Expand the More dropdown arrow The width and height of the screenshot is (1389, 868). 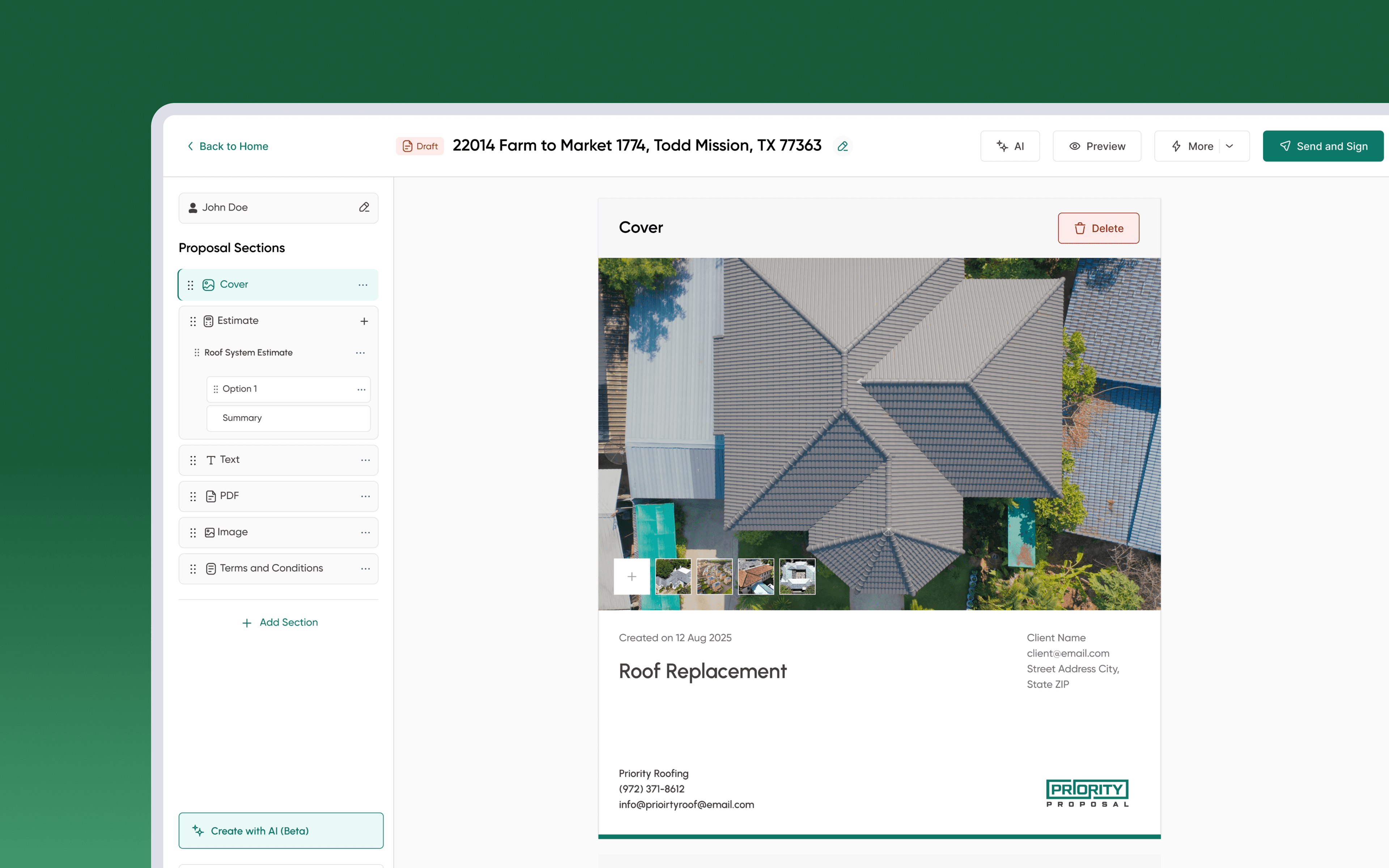1229,146
